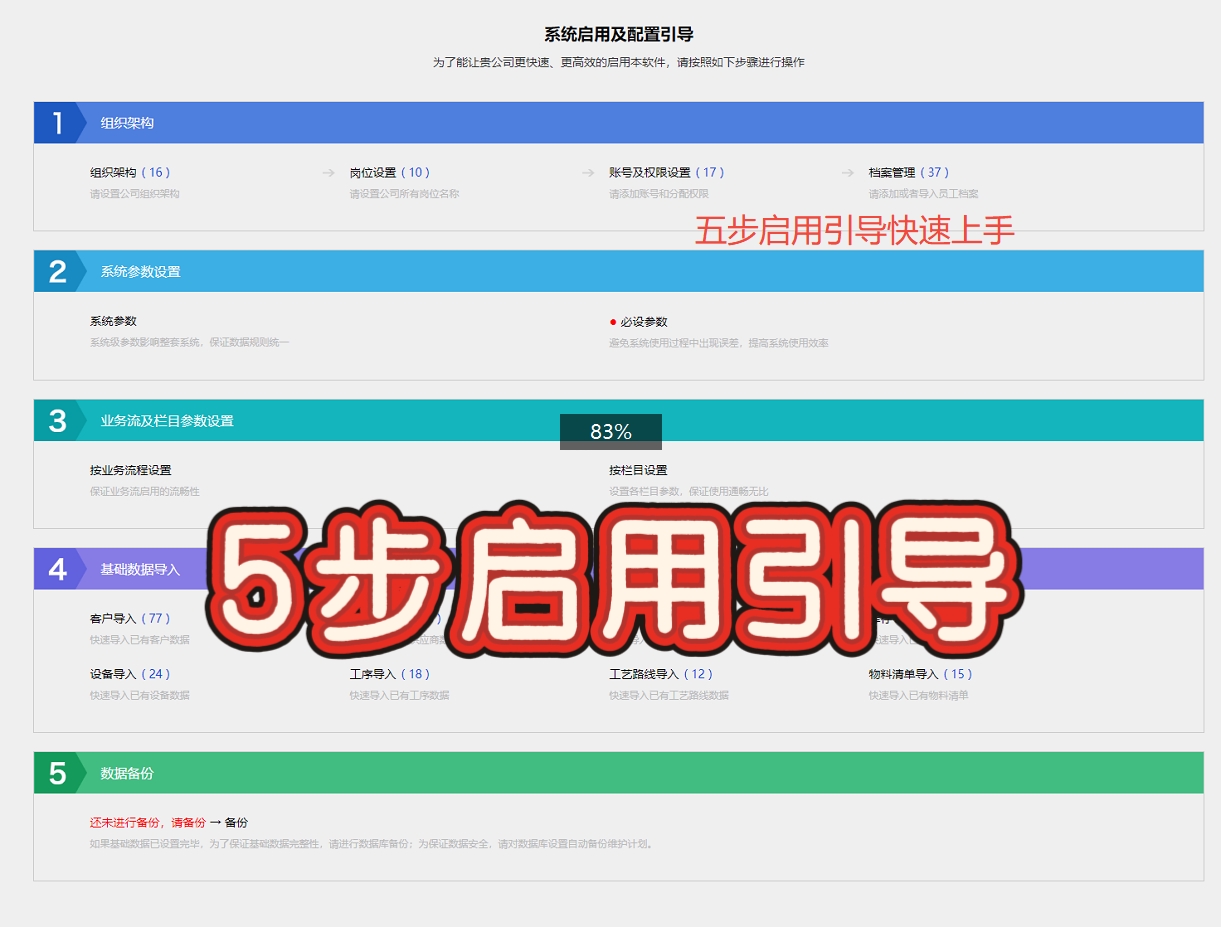1221x928 pixels.
Task: Click the description 快速导入已有工序数据
Action: pos(399,695)
